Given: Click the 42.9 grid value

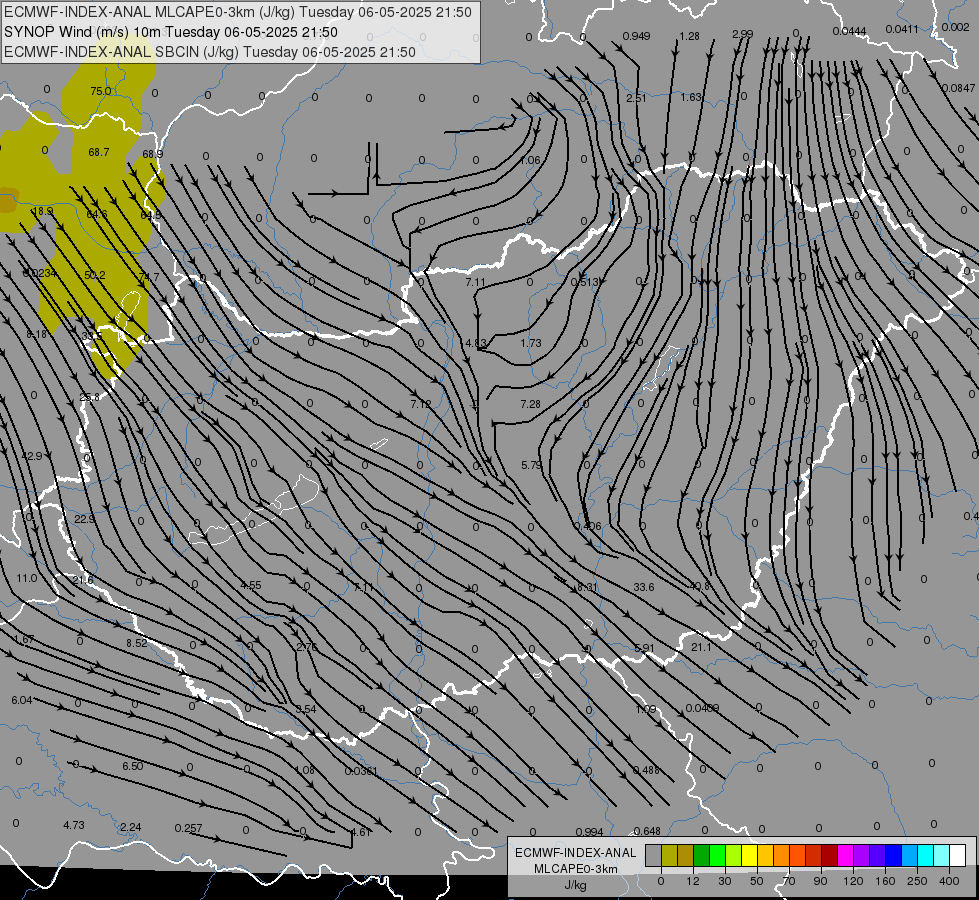Looking at the screenshot, I should [x=32, y=456].
